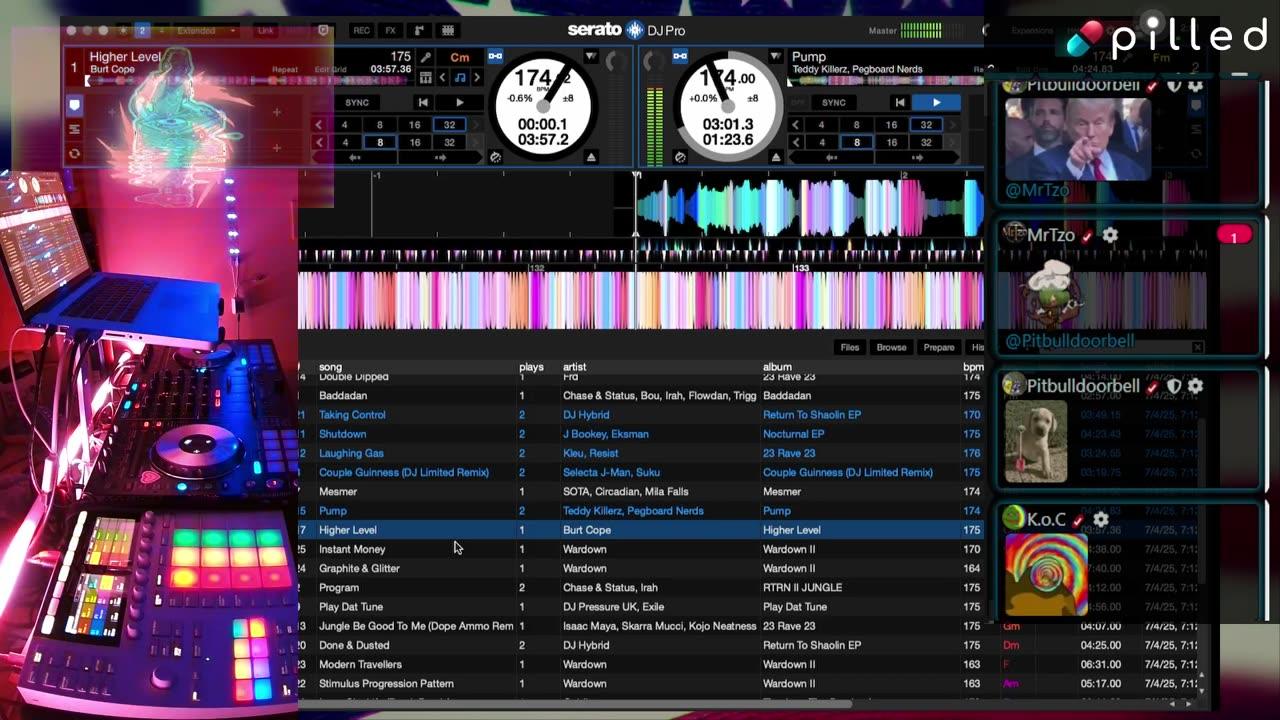Show smaller loop sizes on the left deck's top row
The width and height of the screenshot is (1280, 720).
[x=319, y=125]
